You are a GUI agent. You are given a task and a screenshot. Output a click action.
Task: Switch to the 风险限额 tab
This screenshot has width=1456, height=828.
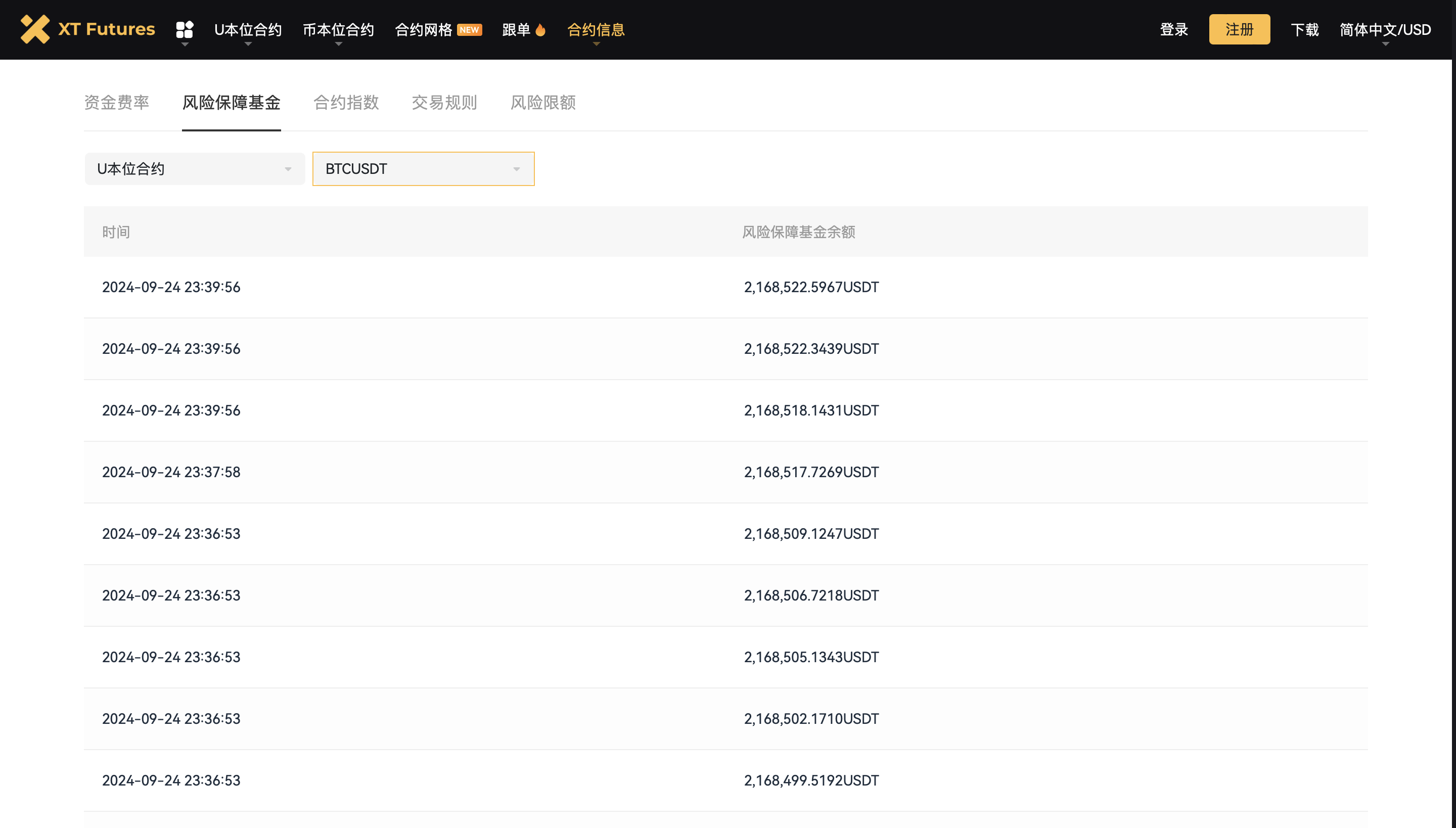[x=542, y=102]
